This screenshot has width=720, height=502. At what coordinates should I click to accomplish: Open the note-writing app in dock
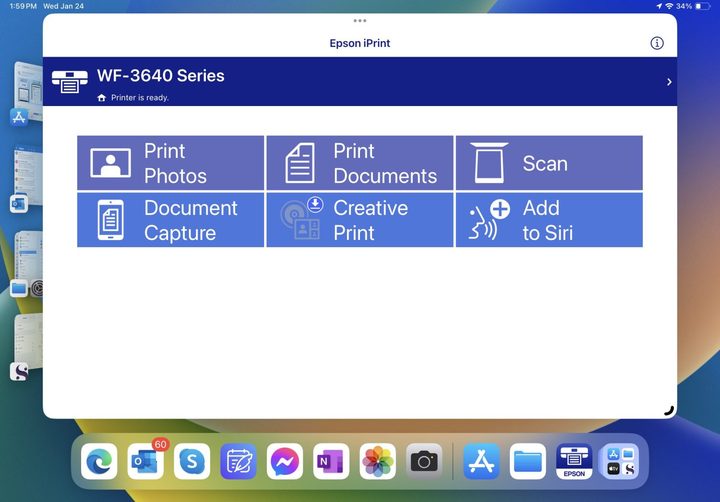(238, 461)
